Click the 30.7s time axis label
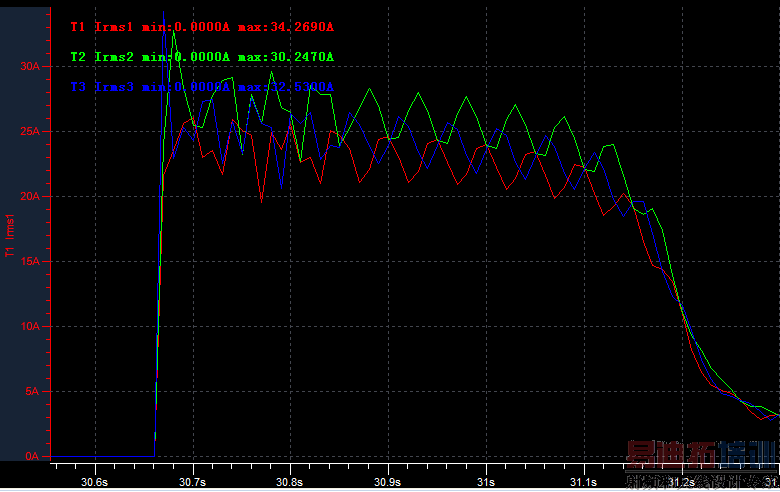This screenshot has height=492, width=780. pyautogui.click(x=193, y=482)
